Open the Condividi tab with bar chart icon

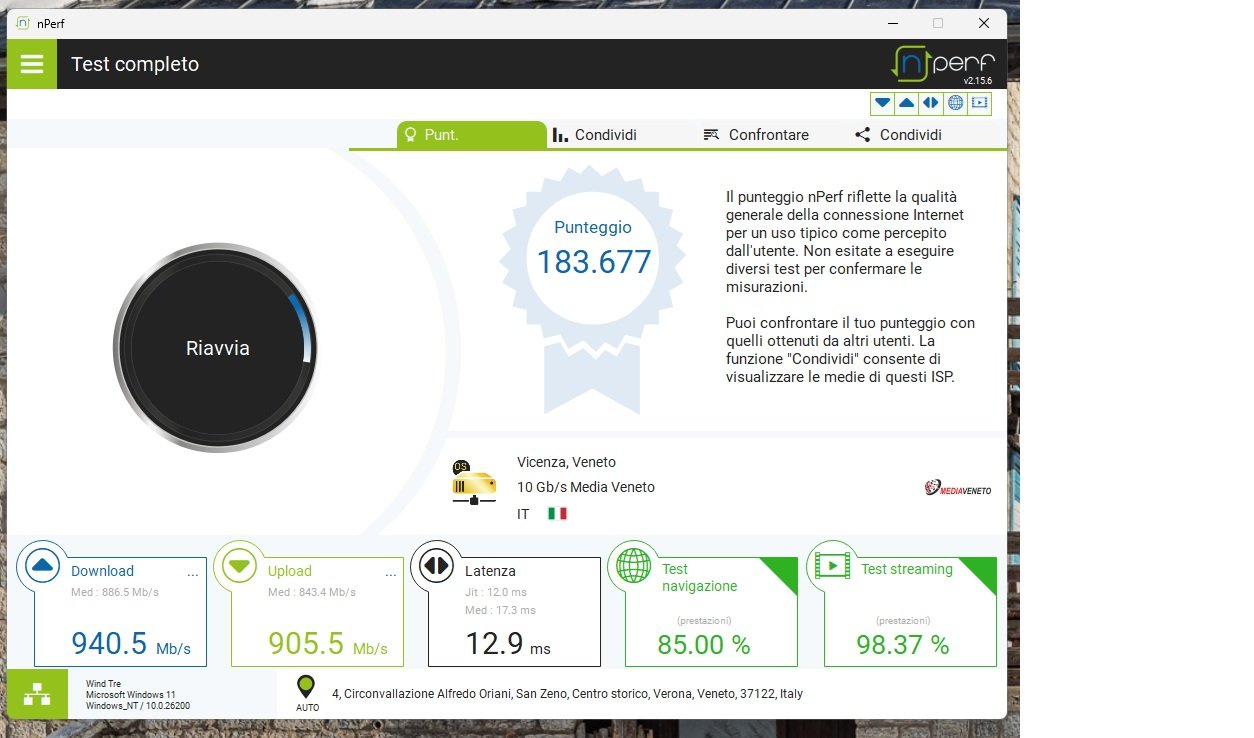595,135
